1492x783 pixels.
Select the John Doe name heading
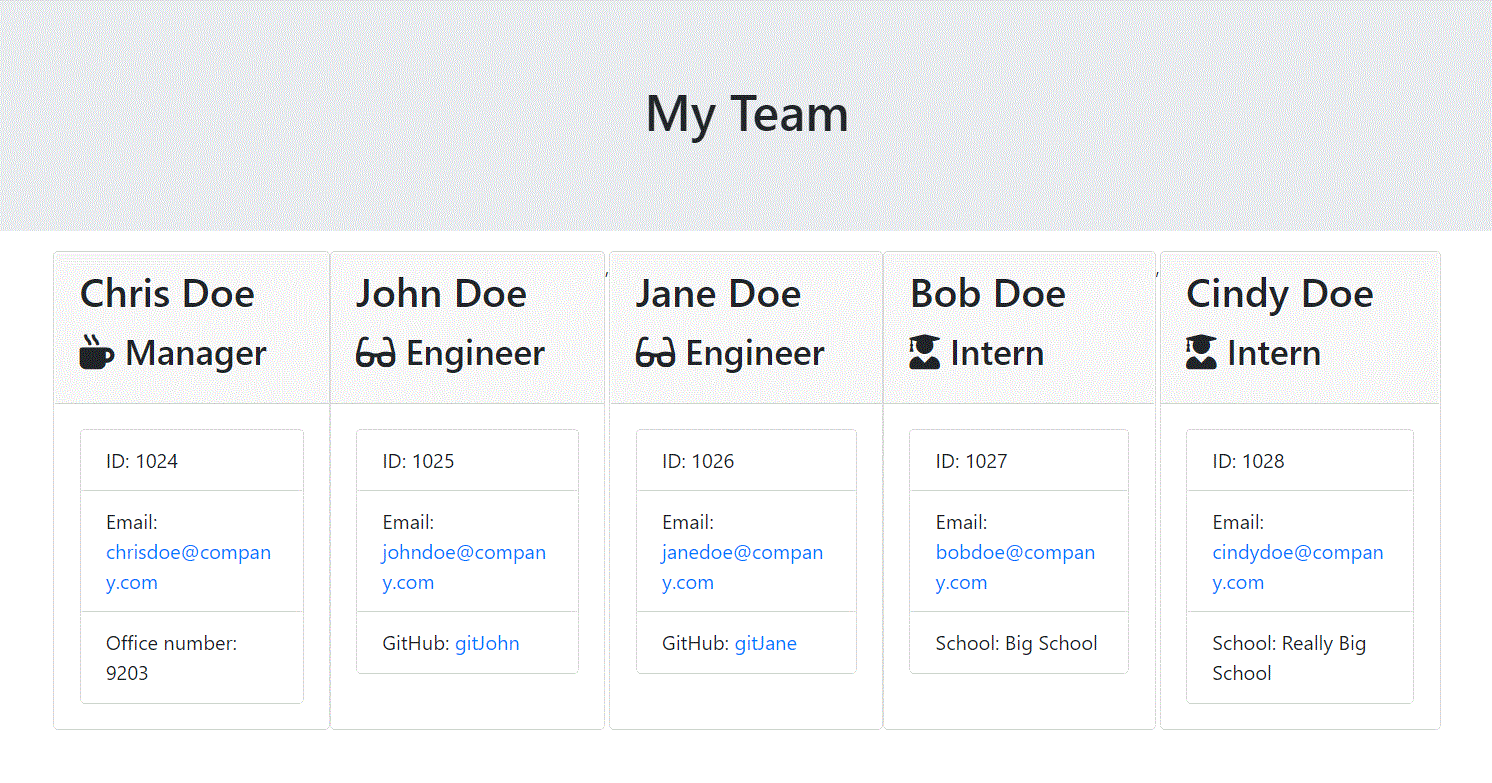click(x=441, y=293)
